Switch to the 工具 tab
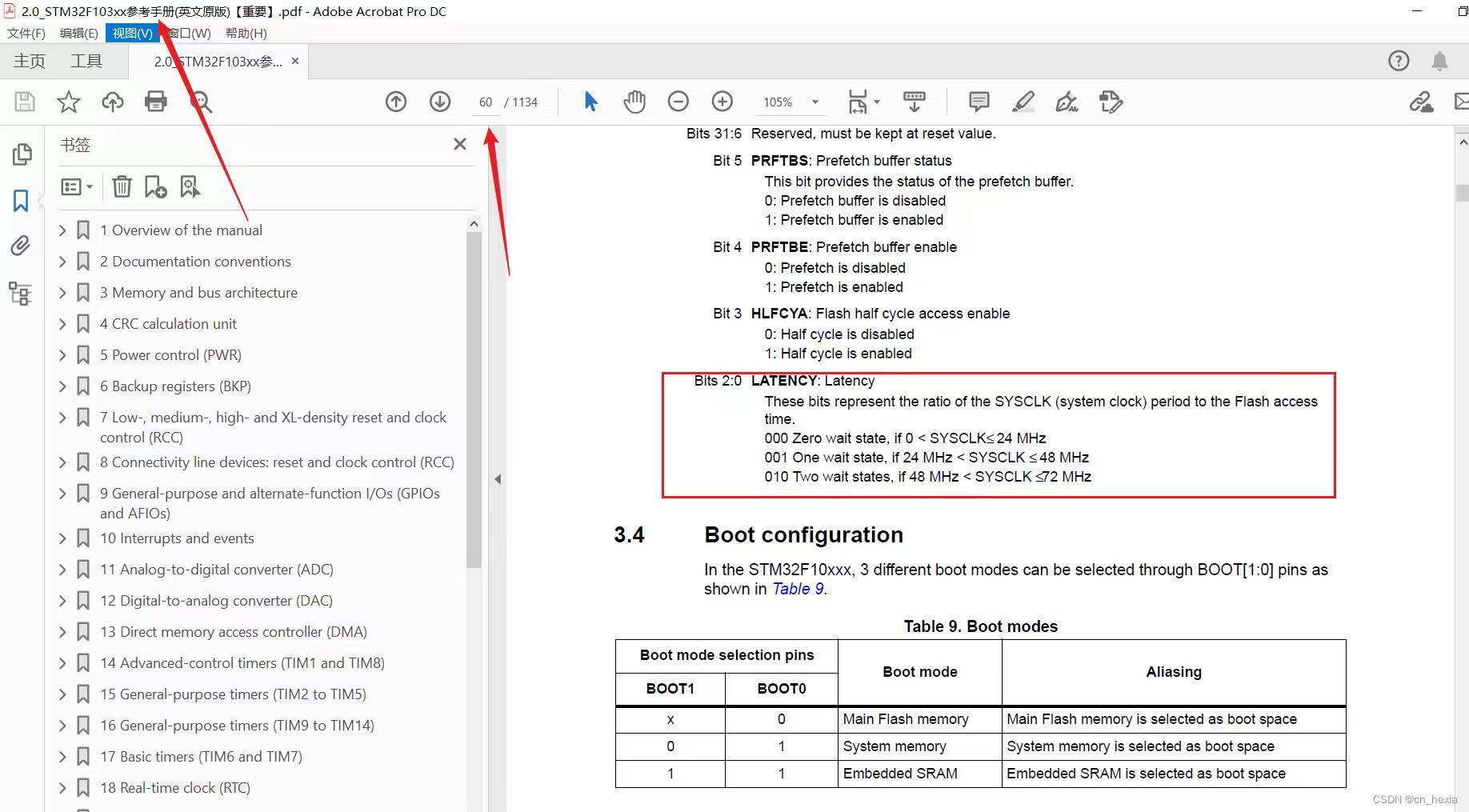Screen dimensions: 1469x812 [x=86, y=61]
